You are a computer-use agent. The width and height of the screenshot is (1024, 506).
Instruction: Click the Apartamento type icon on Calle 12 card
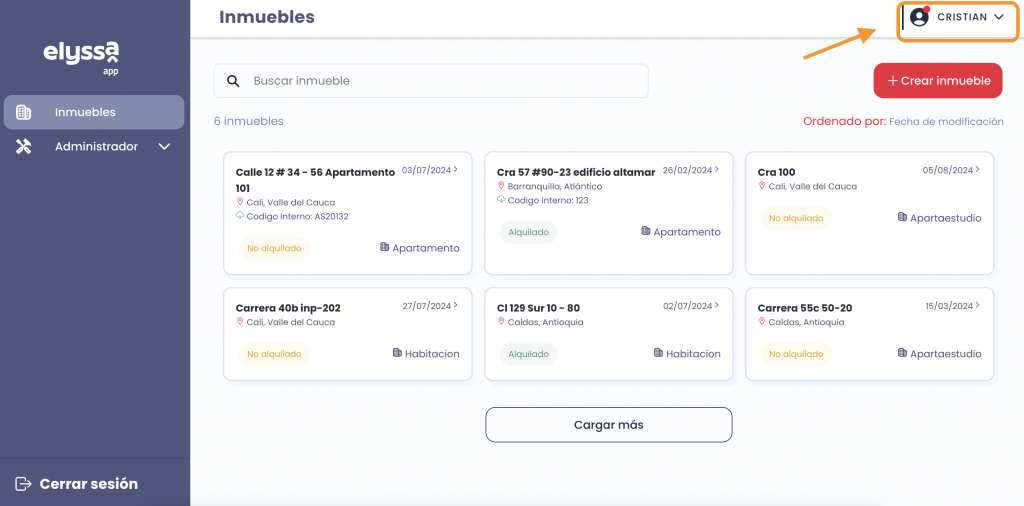[384, 247]
